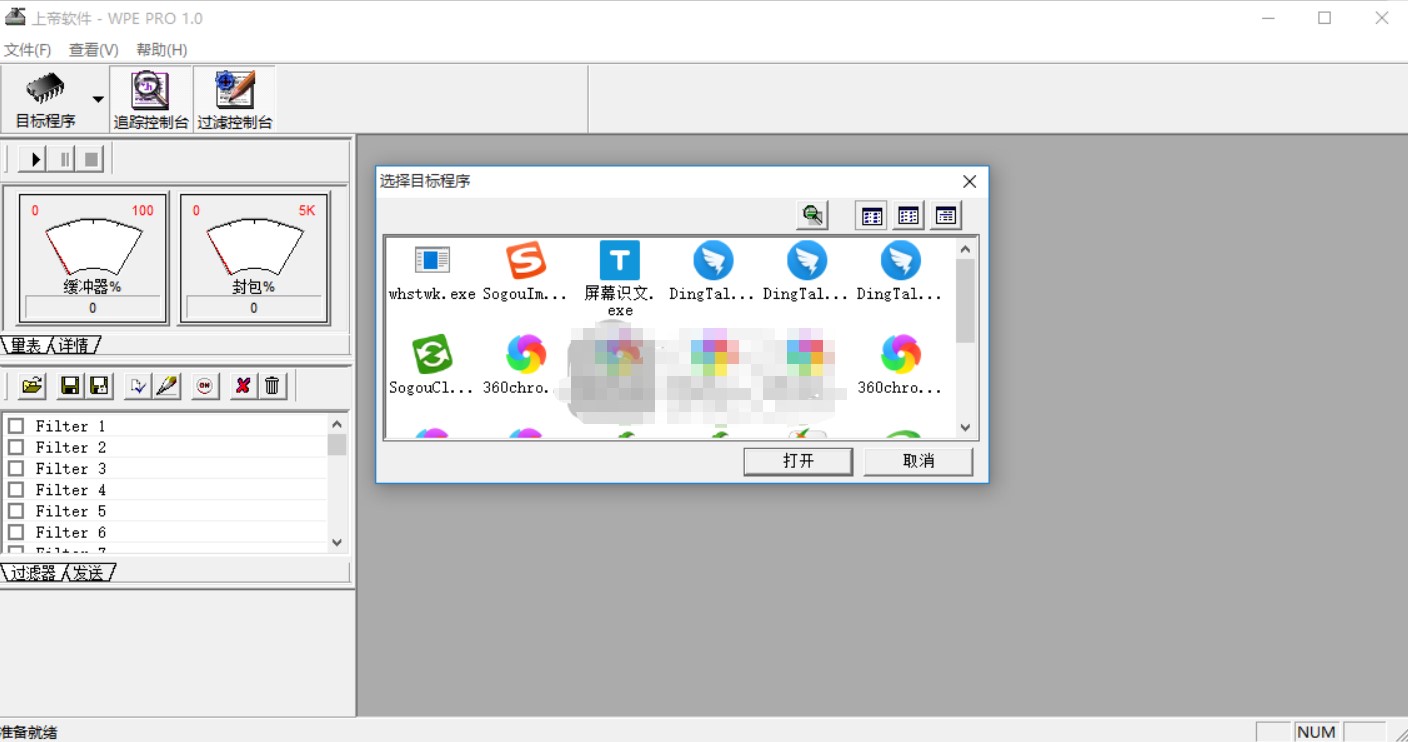Click the pause capture button
Viewport: 1408px width, 742px height.
pyautogui.click(x=64, y=159)
